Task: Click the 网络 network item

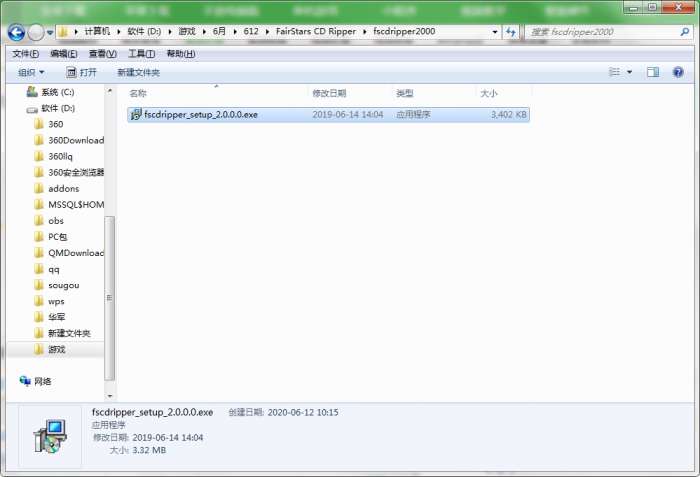Action: click(x=35, y=381)
